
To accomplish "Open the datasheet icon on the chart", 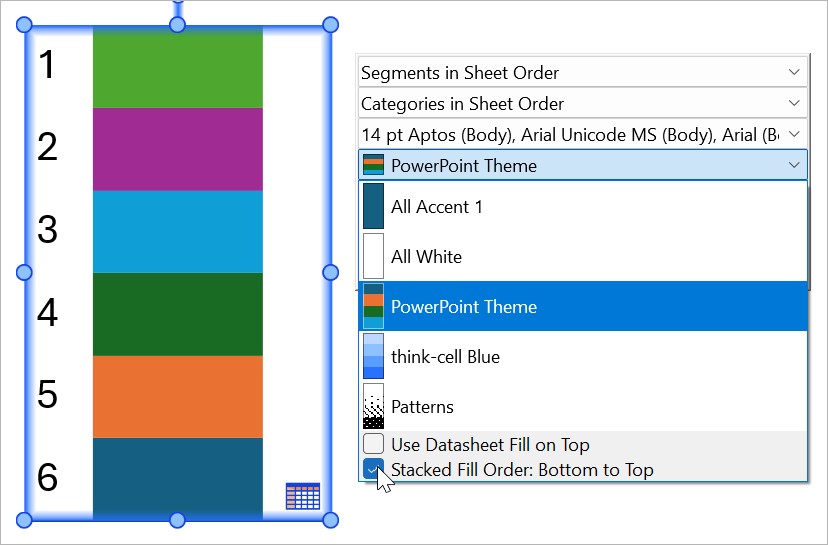I will 302,496.
